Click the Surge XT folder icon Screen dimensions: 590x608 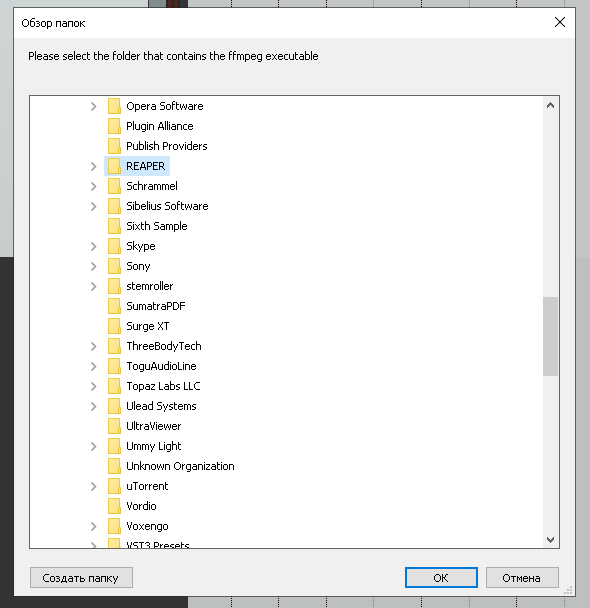[114, 326]
